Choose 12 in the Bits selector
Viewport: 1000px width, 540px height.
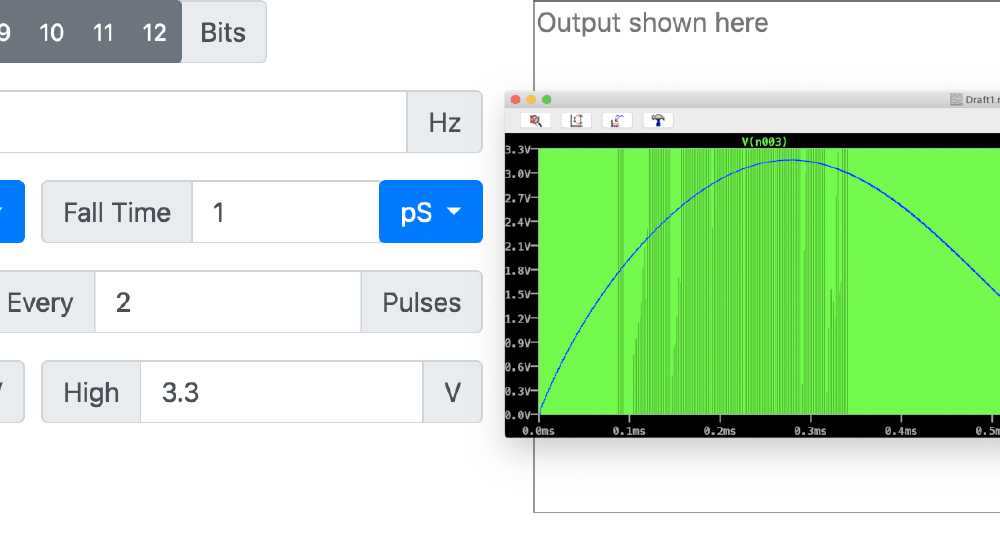tap(154, 32)
